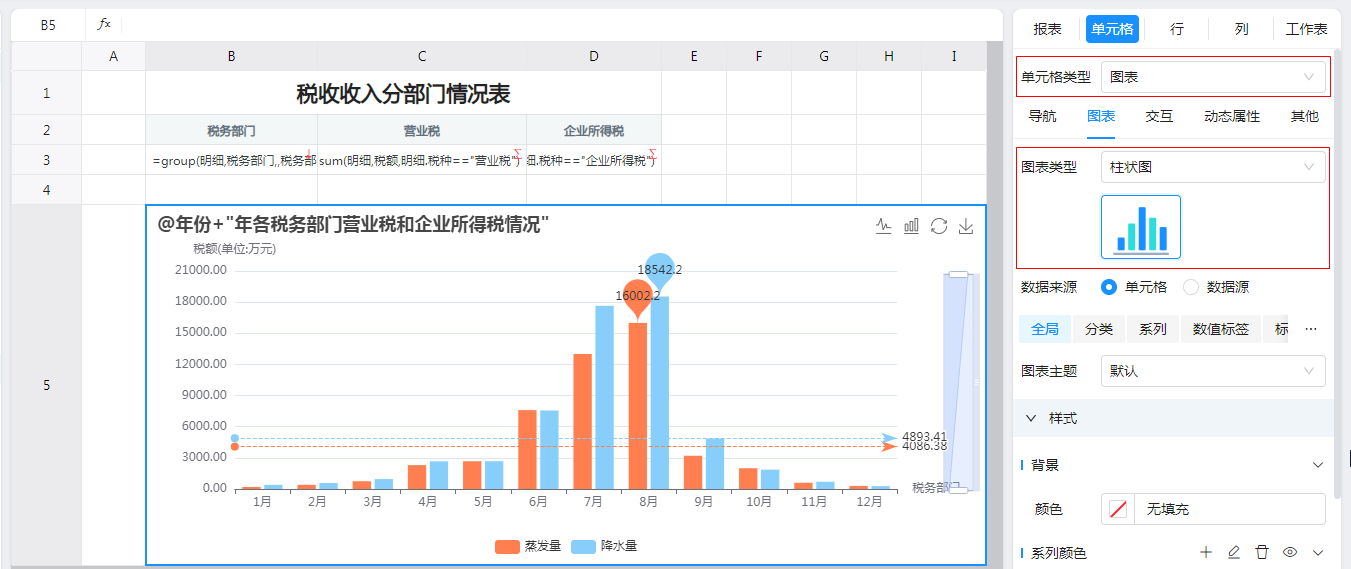Click the 数值标签 settings button

[x=1220, y=329]
